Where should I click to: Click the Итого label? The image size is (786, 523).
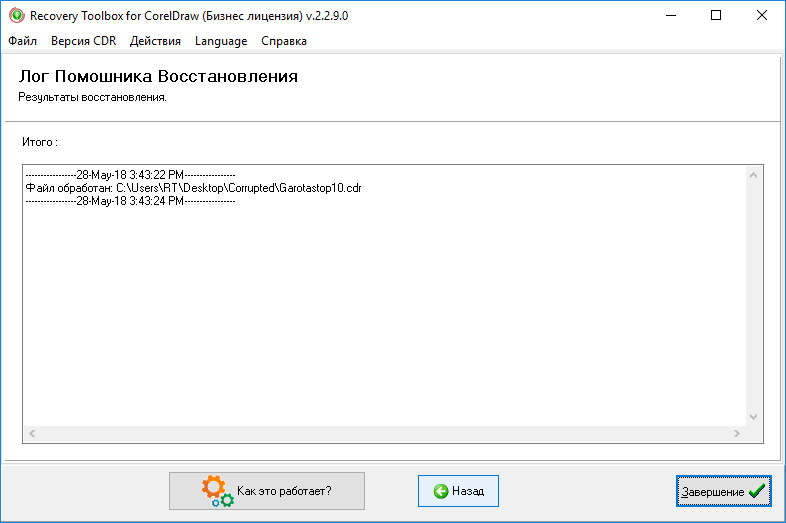pyautogui.click(x=40, y=142)
